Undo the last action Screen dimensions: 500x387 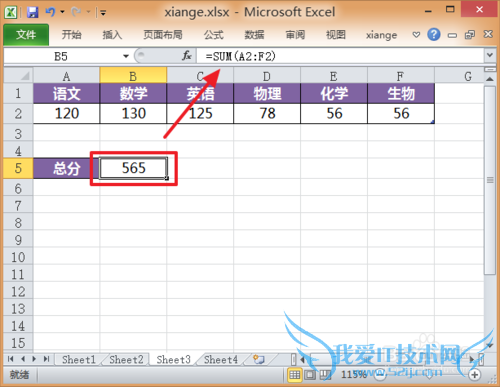pyautogui.click(x=50, y=12)
